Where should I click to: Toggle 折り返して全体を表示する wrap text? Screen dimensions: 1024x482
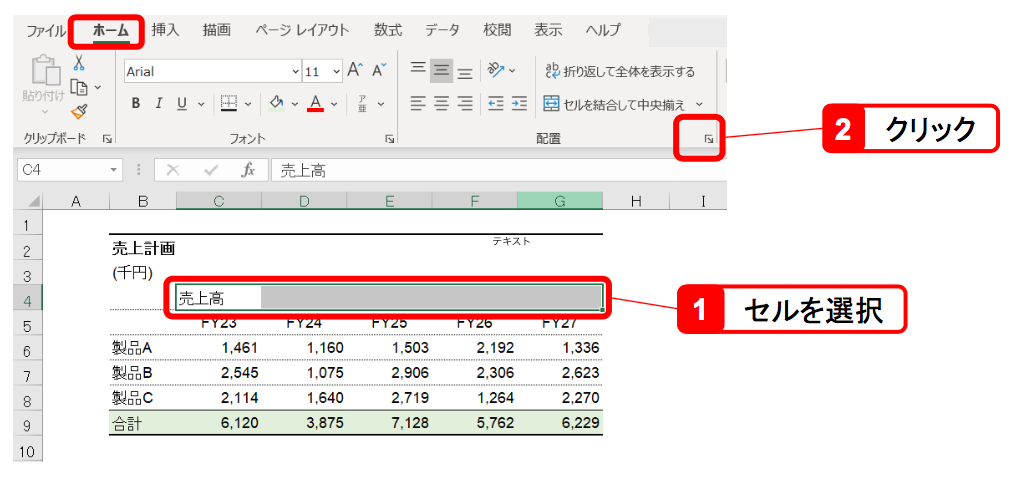(x=619, y=71)
